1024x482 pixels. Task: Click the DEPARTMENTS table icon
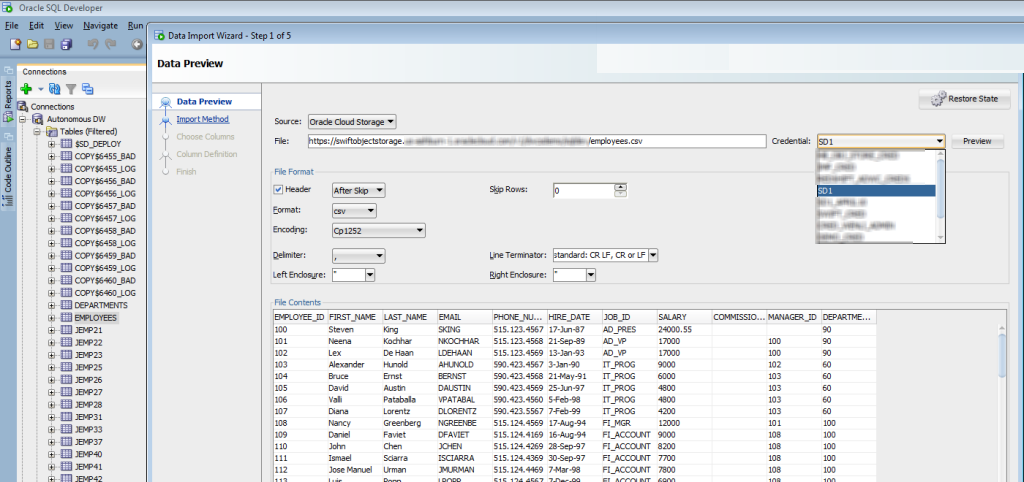pyautogui.click(x=67, y=305)
